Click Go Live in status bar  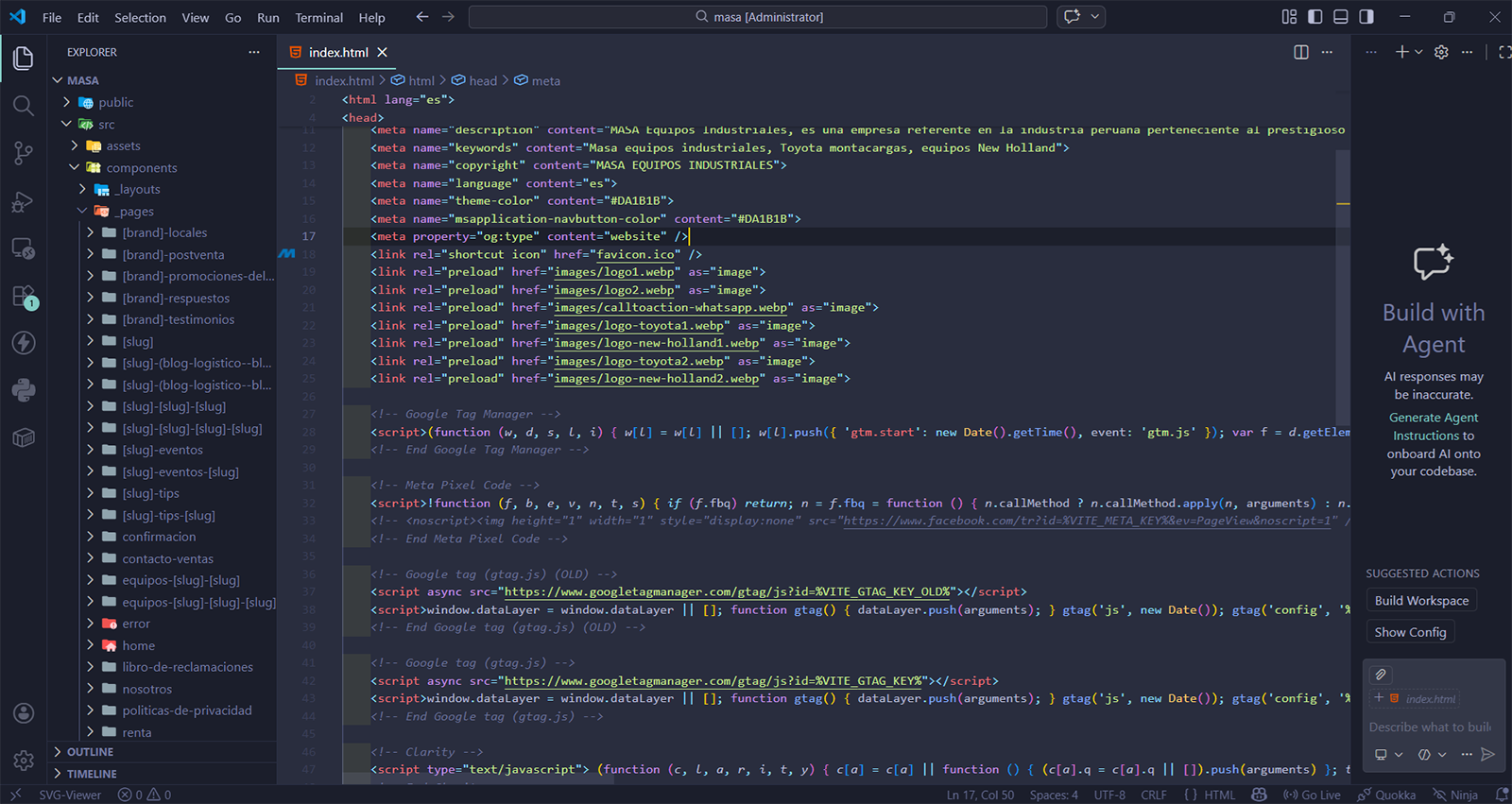click(1312, 795)
